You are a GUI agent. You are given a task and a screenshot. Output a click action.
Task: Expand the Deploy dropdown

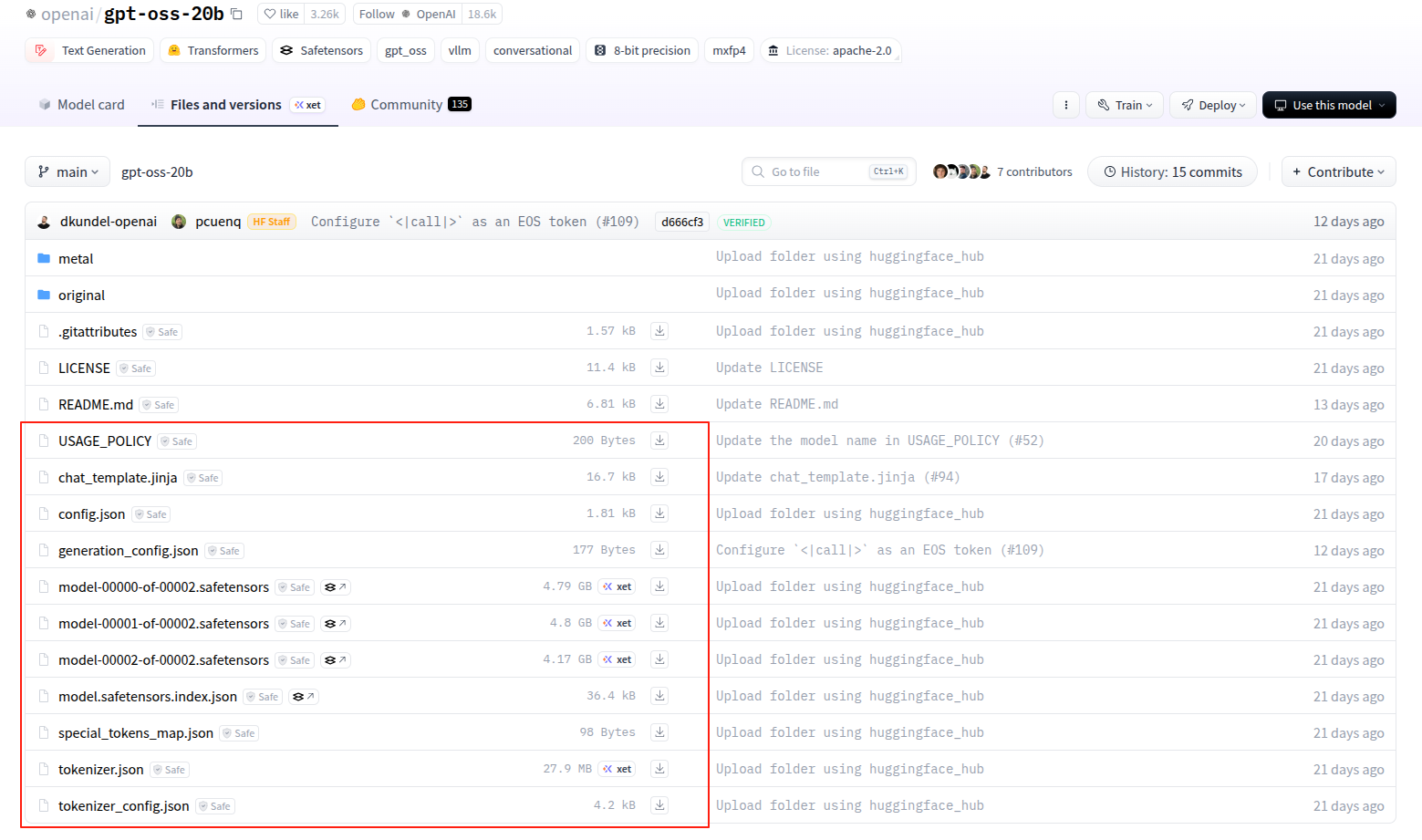[x=1213, y=105]
